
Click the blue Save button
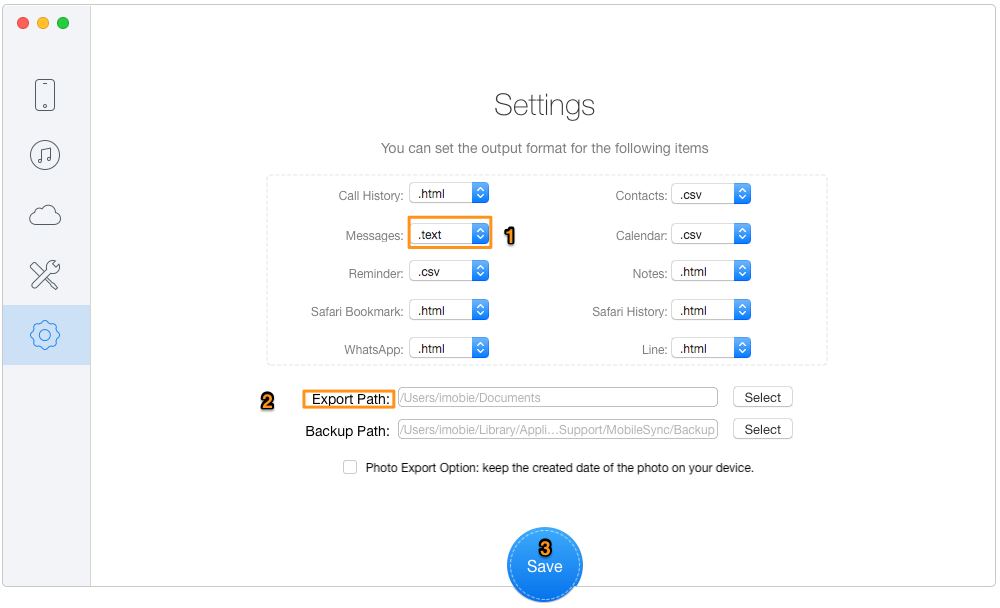(x=545, y=565)
